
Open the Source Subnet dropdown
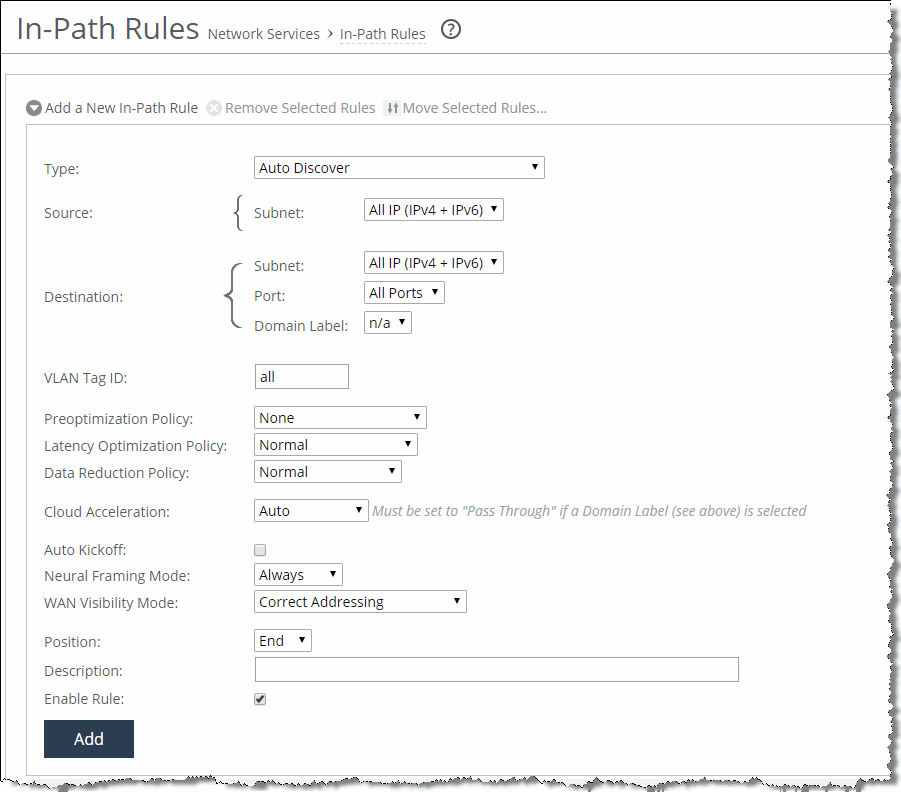(x=433, y=210)
